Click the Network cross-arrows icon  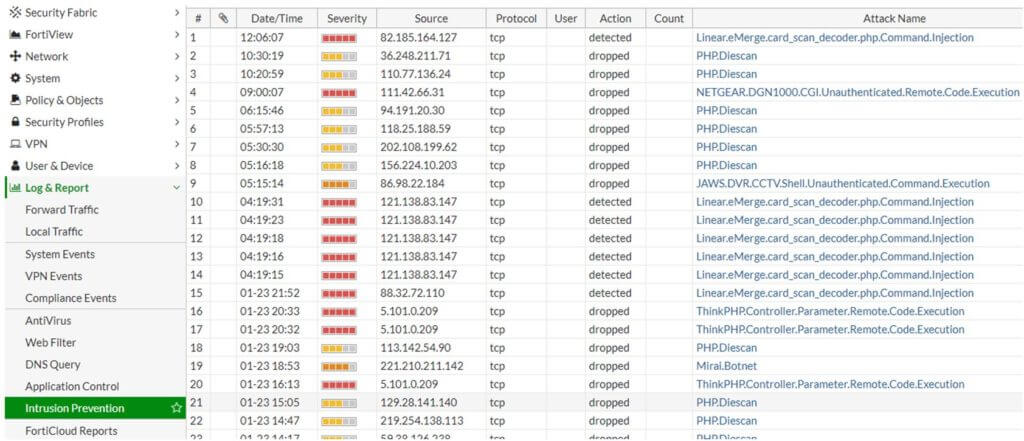pos(15,56)
